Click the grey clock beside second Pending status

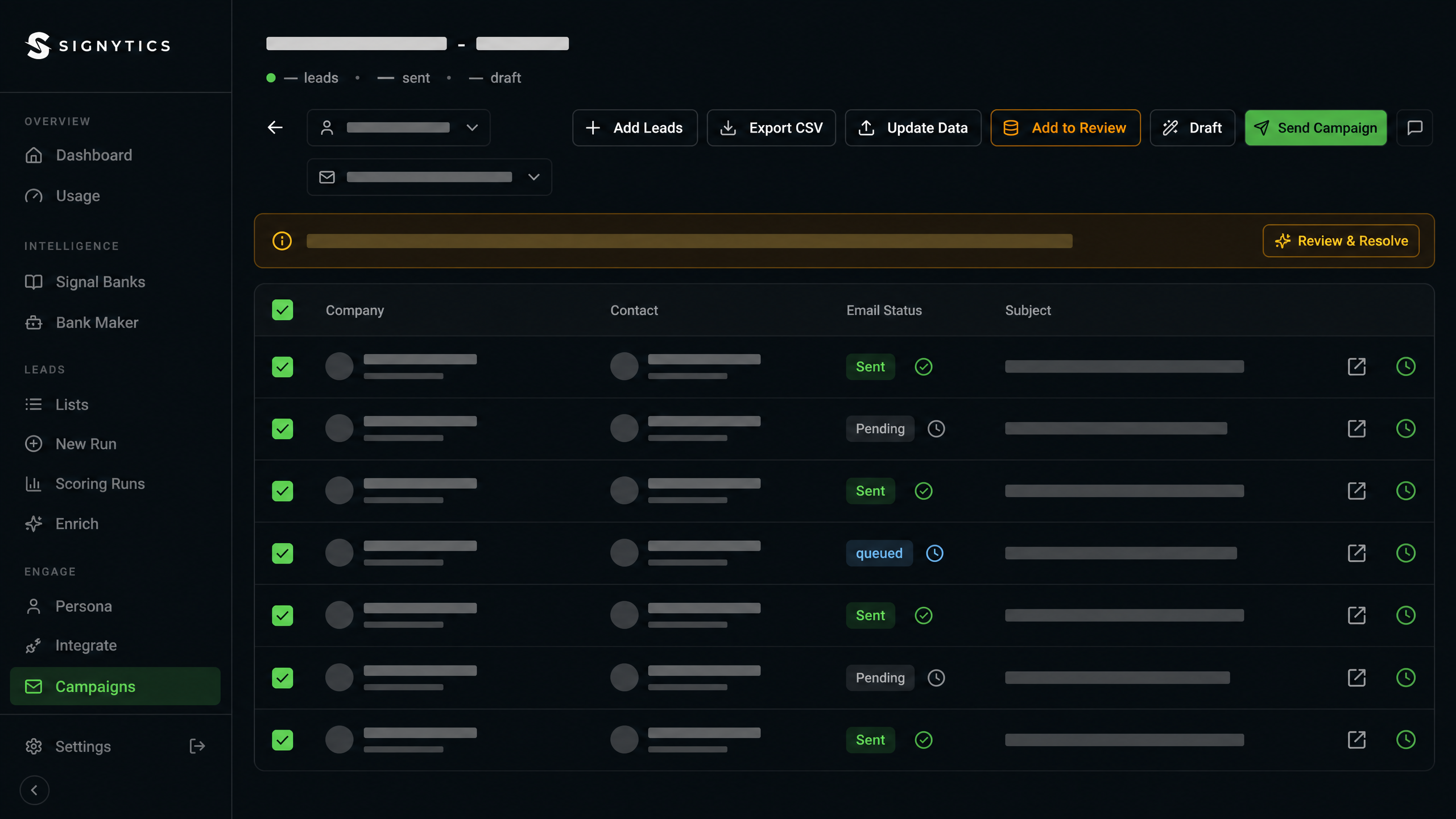click(x=936, y=678)
